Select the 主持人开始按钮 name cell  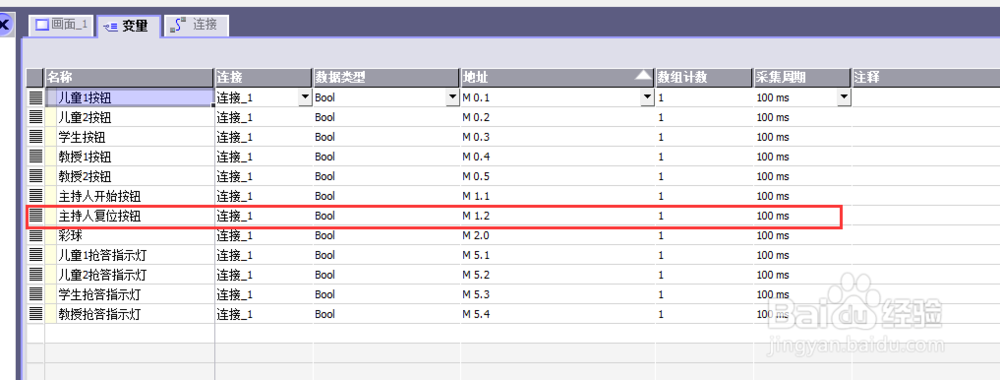tap(129, 196)
